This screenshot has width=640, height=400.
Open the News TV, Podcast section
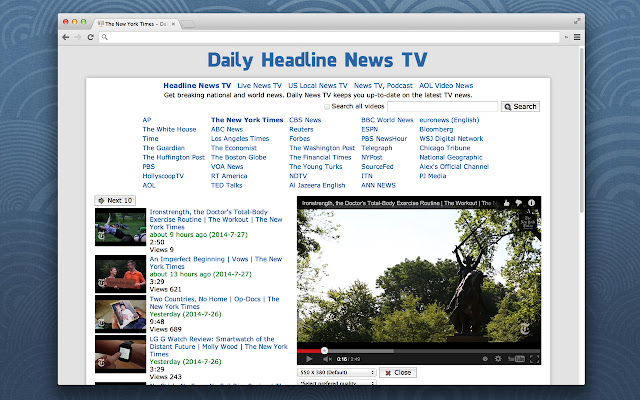click(383, 85)
